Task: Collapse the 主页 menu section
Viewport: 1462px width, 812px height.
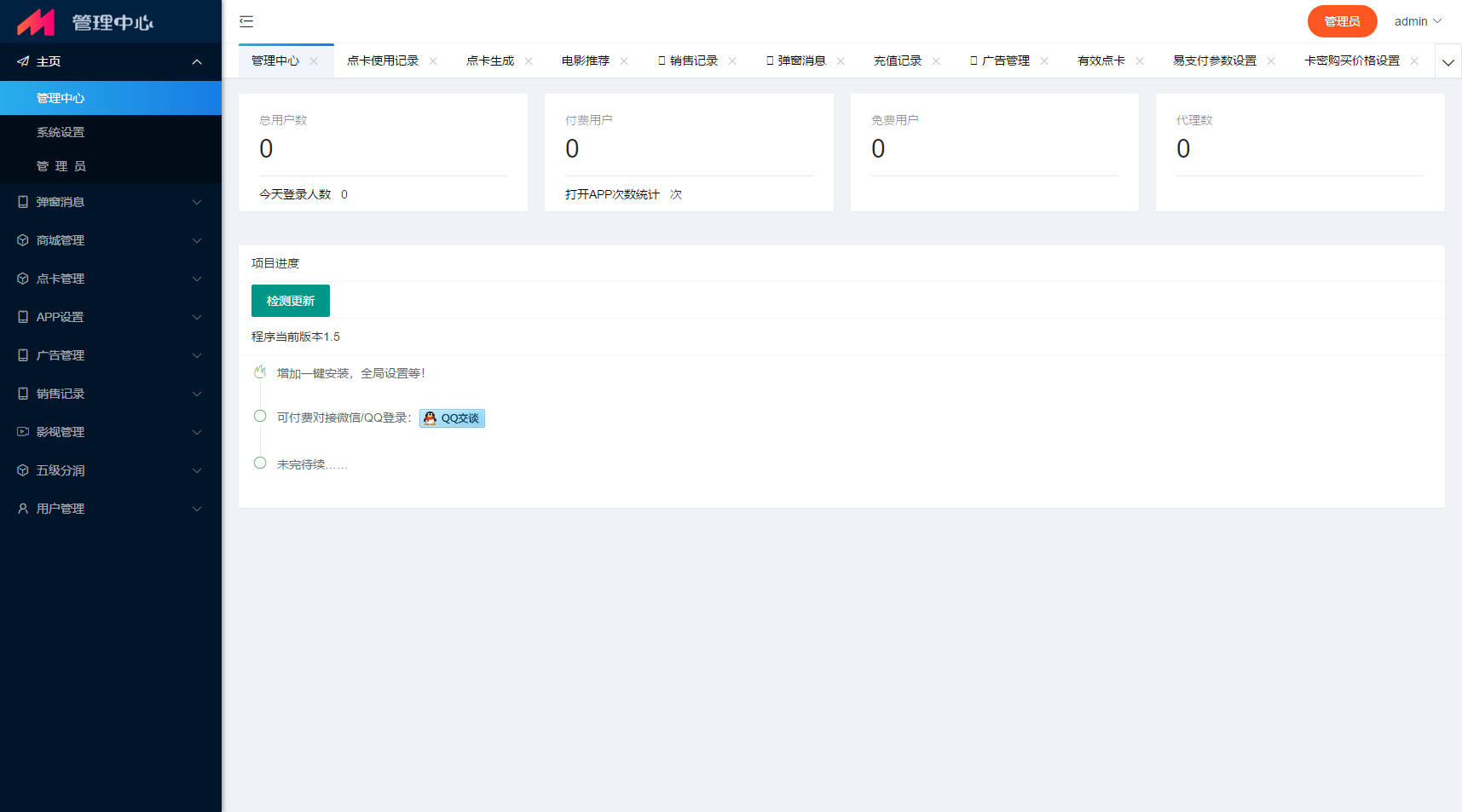Action: click(x=197, y=61)
